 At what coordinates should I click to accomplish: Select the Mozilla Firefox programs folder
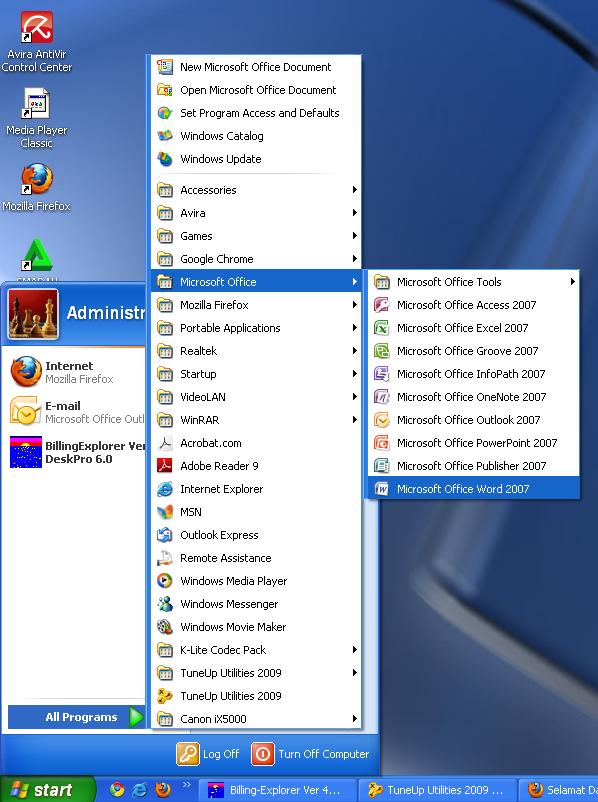(256, 305)
